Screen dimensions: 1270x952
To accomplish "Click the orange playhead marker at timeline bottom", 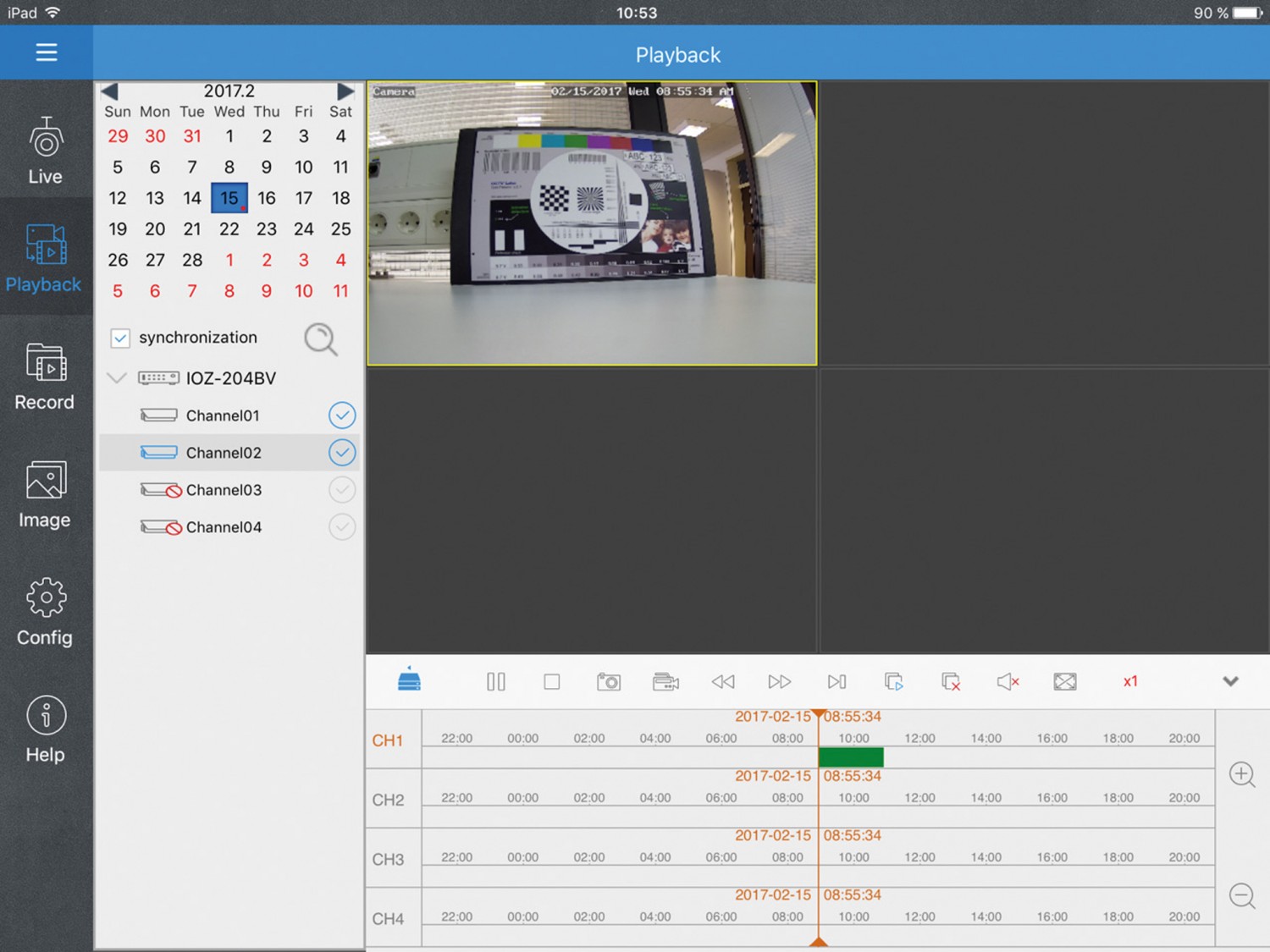I will pos(819,941).
